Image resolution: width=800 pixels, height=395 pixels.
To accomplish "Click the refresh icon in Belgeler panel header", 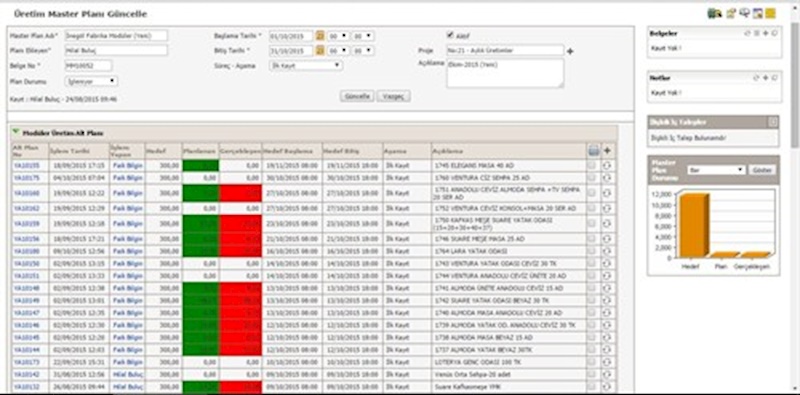I will click(748, 34).
